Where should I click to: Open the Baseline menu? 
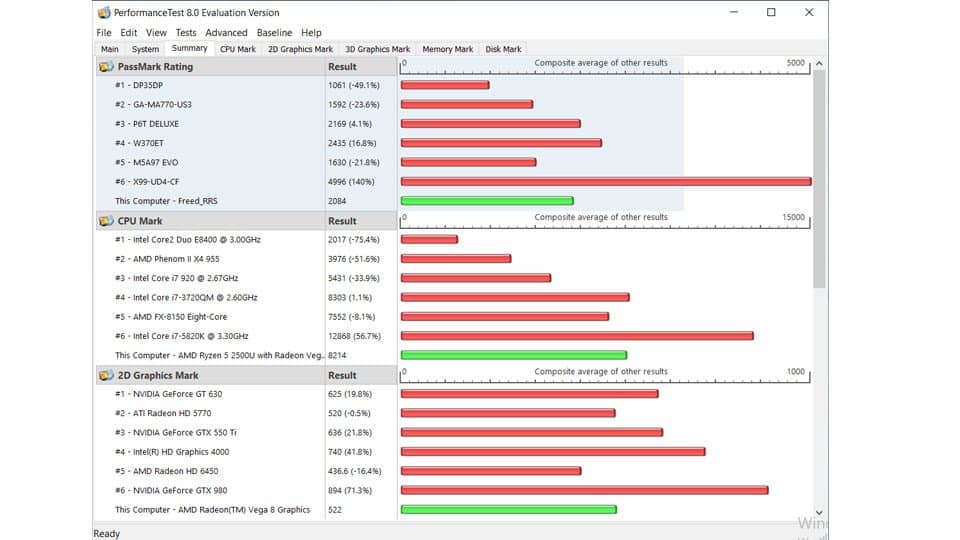point(274,33)
